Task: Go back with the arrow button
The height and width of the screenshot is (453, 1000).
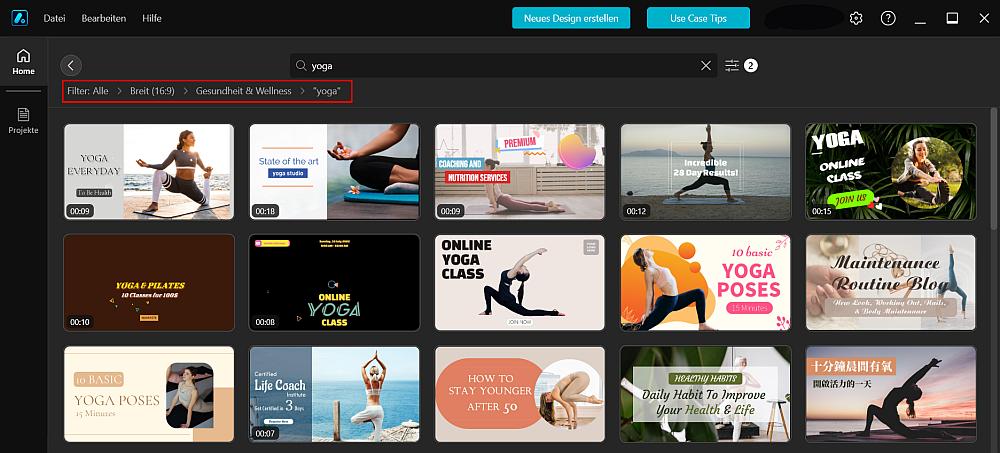Action: pyautogui.click(x=71, y=65)
